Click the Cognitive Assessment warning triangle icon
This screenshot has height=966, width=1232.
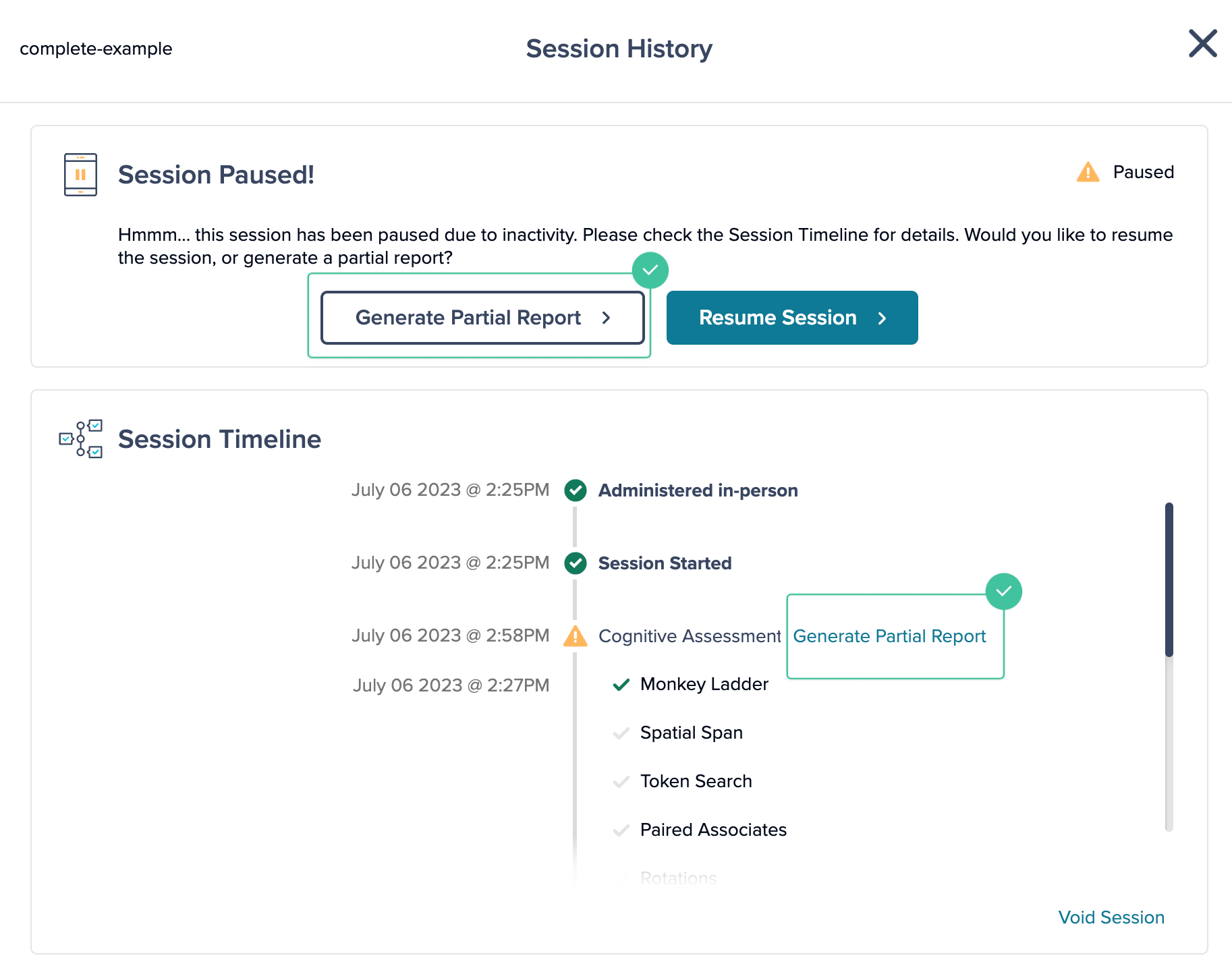pos(576,636)
